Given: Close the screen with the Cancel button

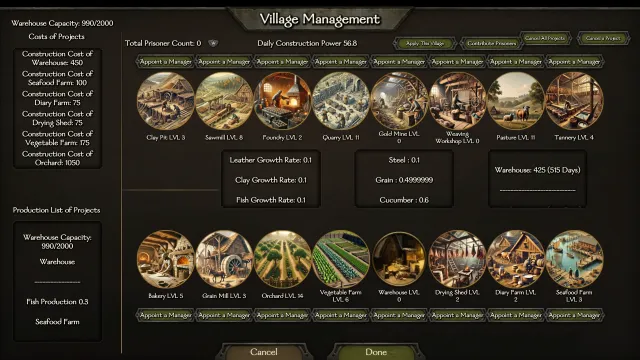Looking at the screenshot, I should [x=264, y=352].
